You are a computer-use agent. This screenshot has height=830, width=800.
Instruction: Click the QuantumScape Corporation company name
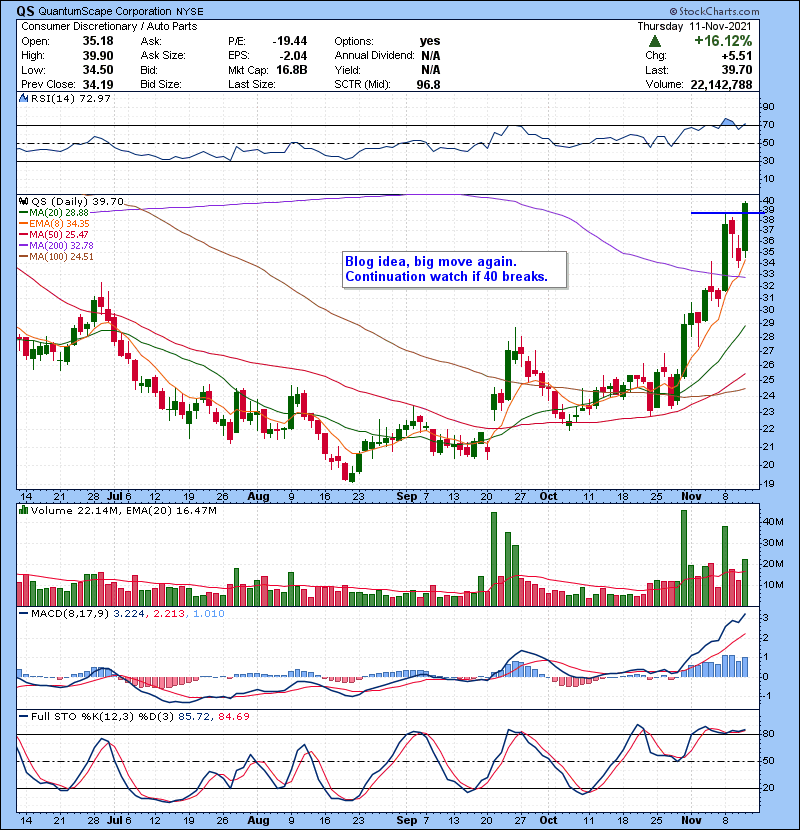(x=105, y=11)
